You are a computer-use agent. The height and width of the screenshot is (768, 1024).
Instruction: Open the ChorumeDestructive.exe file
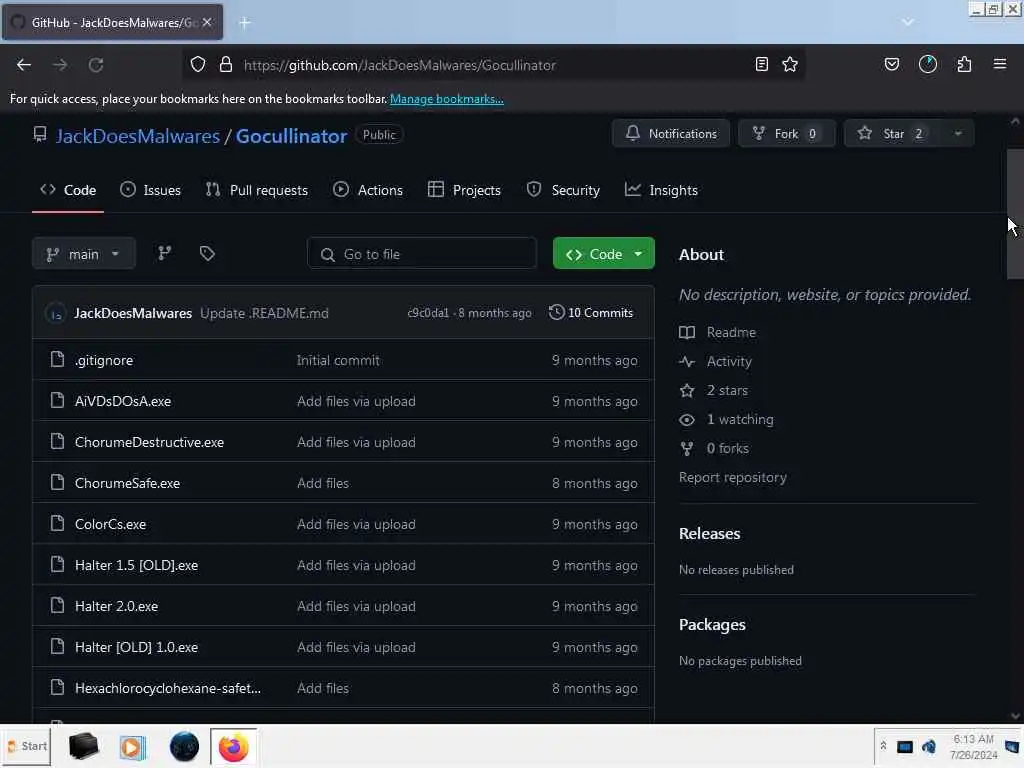click(x=149, y=442)
